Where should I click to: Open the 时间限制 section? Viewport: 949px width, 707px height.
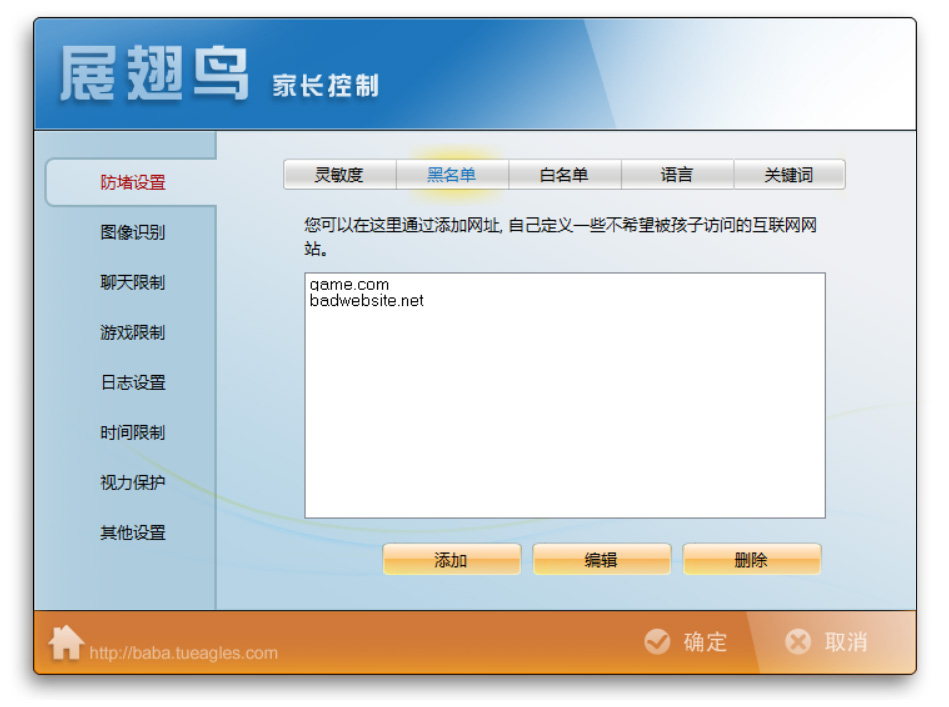(132, 433)
